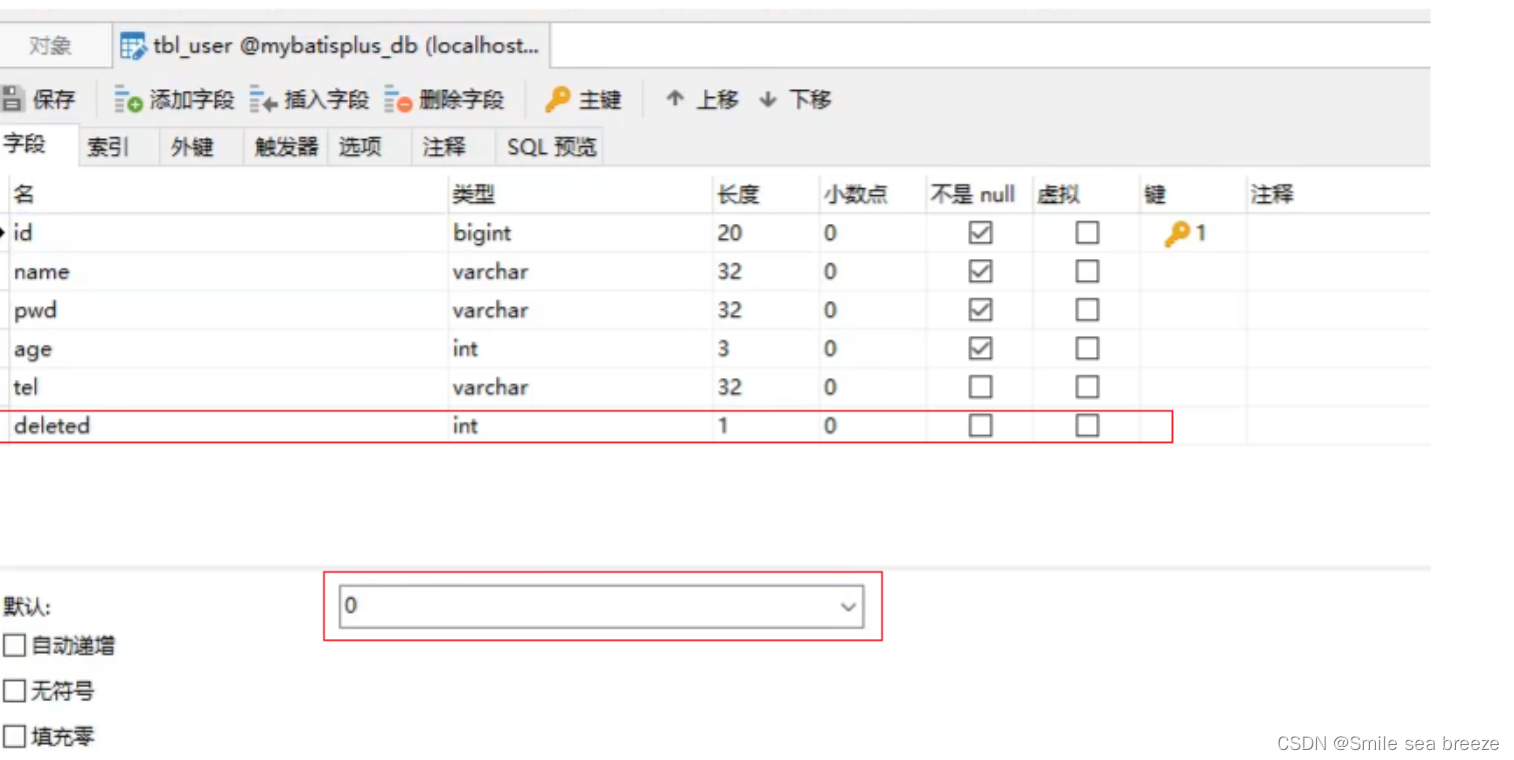The image size is (1514, 760).
Task: Select the tbl_user @mybatisplus_db tab
Action: click(330, 45)
